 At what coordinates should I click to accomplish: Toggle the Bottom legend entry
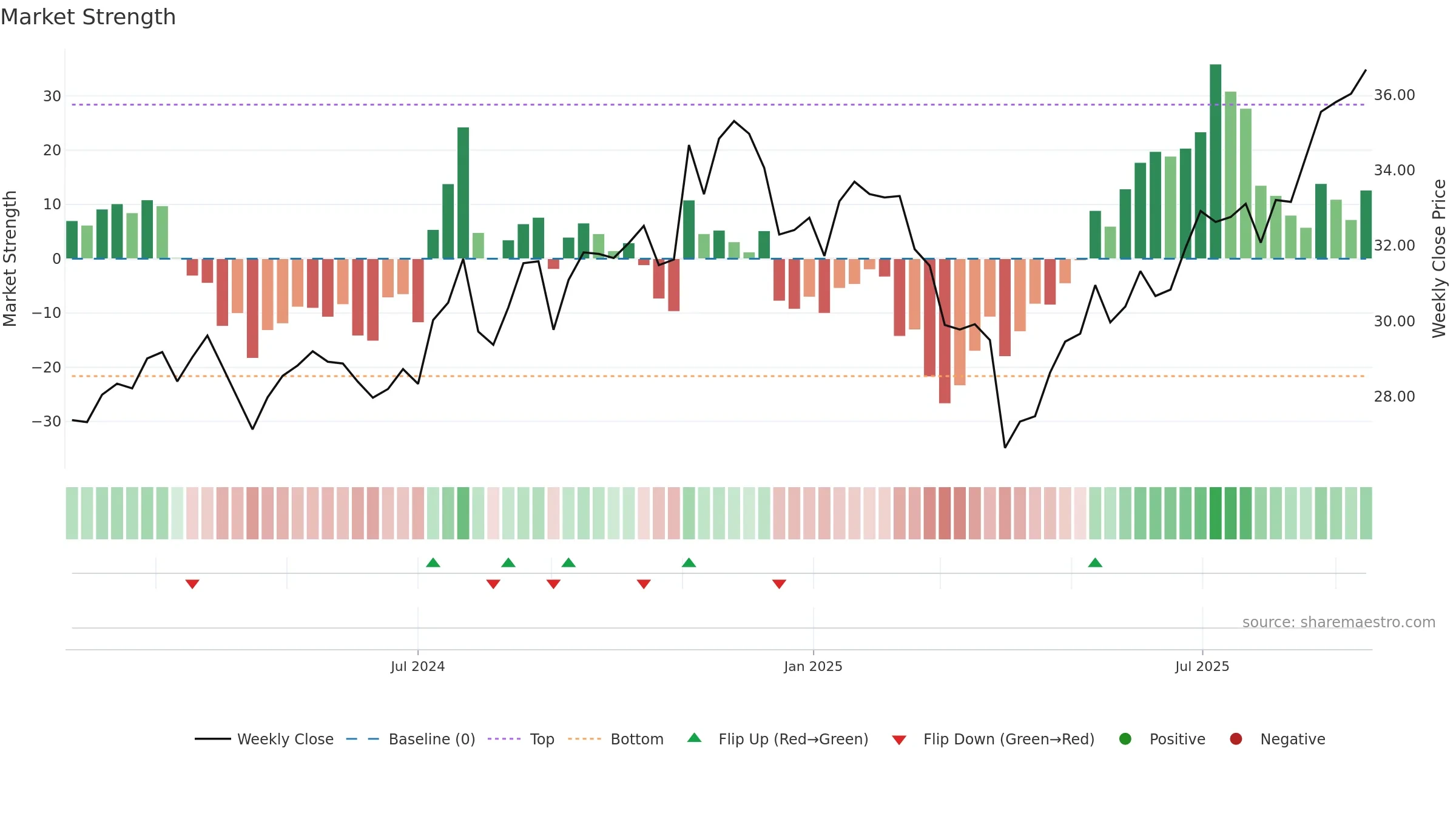[x=615, y=739]
